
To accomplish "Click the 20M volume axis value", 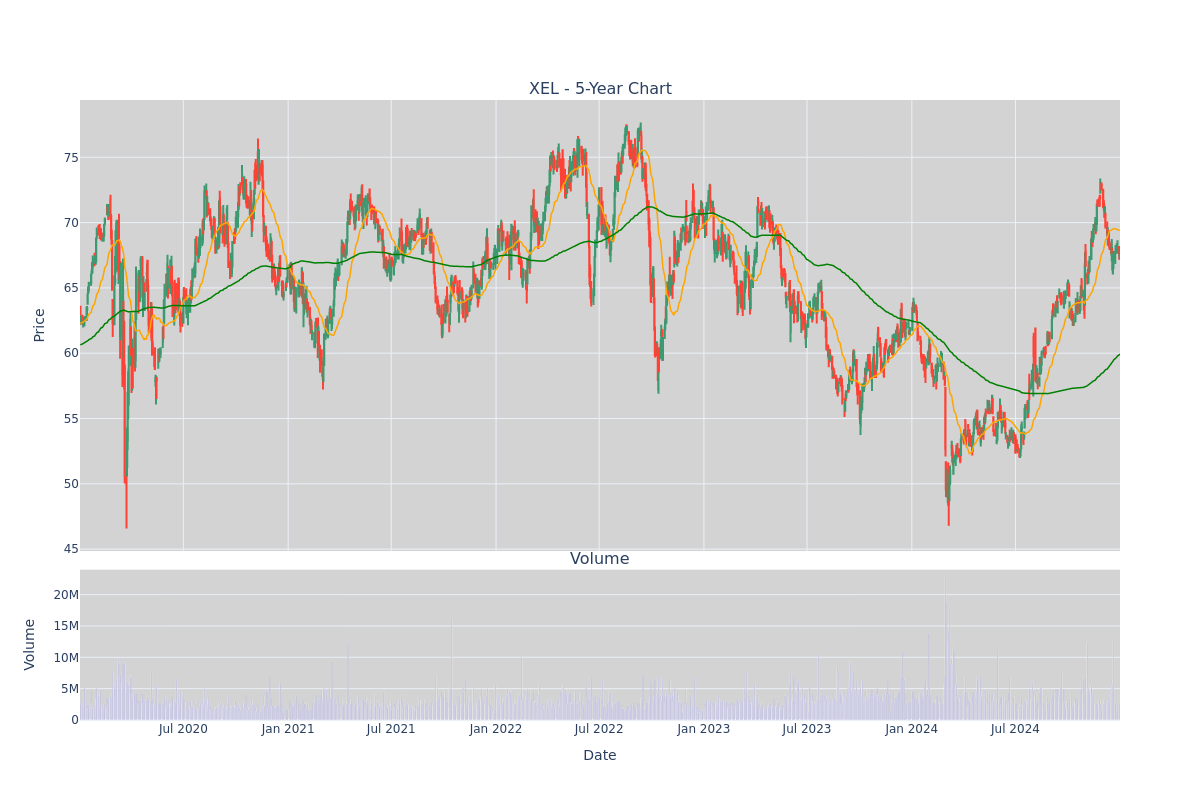I will (x=66, y=595).
